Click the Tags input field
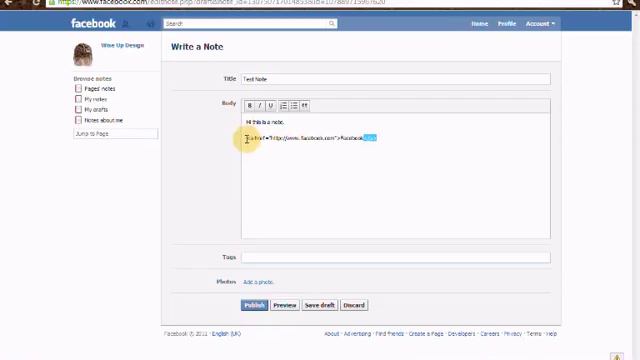 (396, 258)
